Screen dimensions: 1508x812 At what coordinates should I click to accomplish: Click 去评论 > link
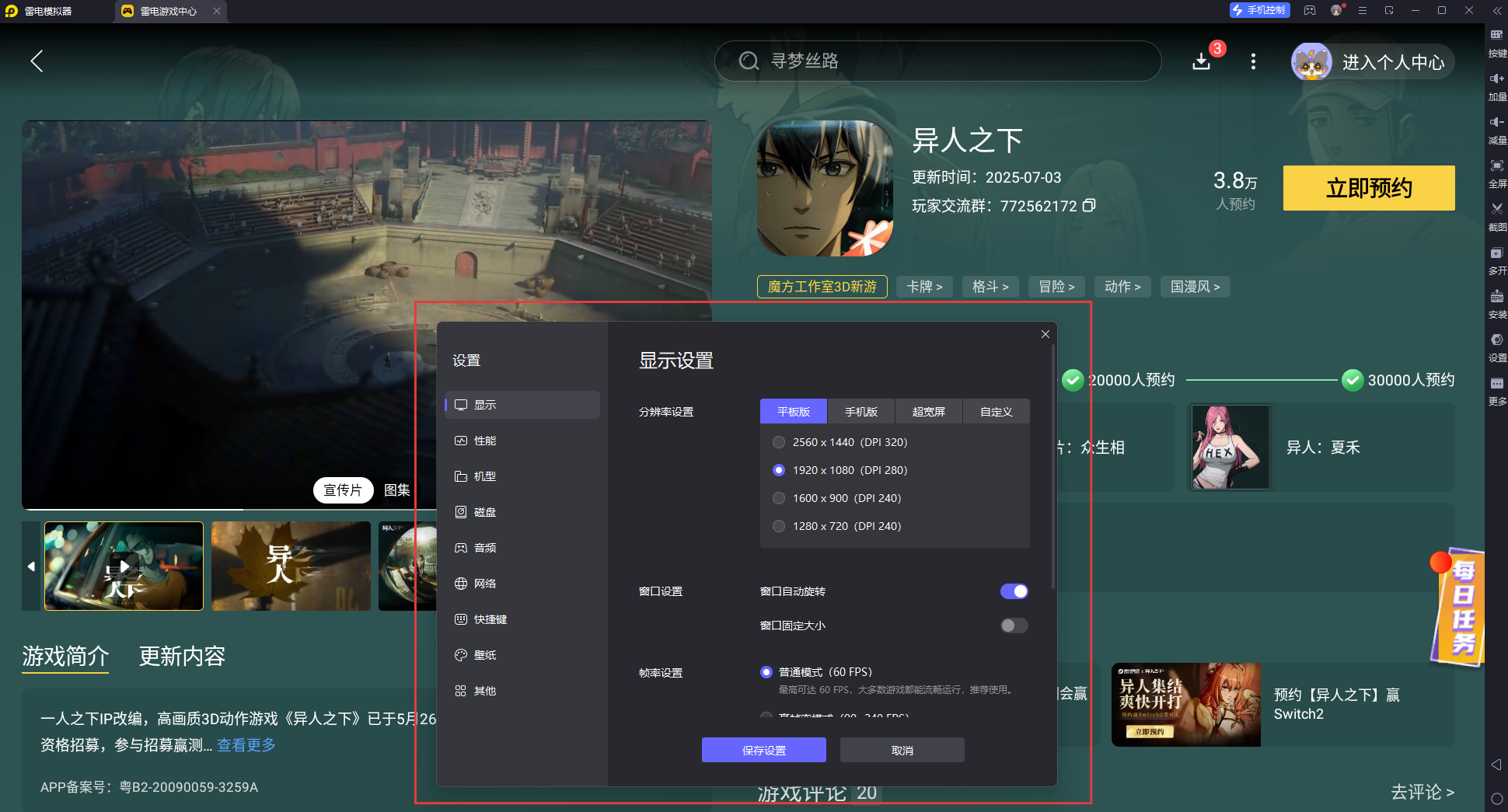coord(1422,792)
